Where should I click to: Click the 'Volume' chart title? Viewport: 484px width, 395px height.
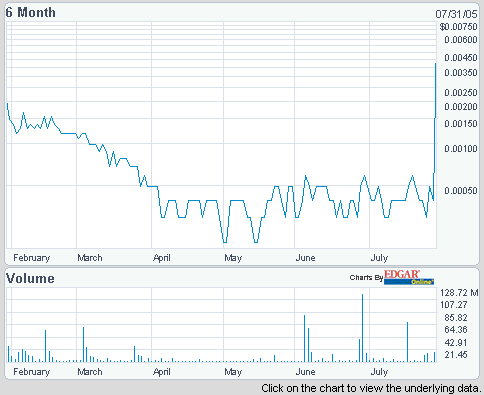(30, 278)
